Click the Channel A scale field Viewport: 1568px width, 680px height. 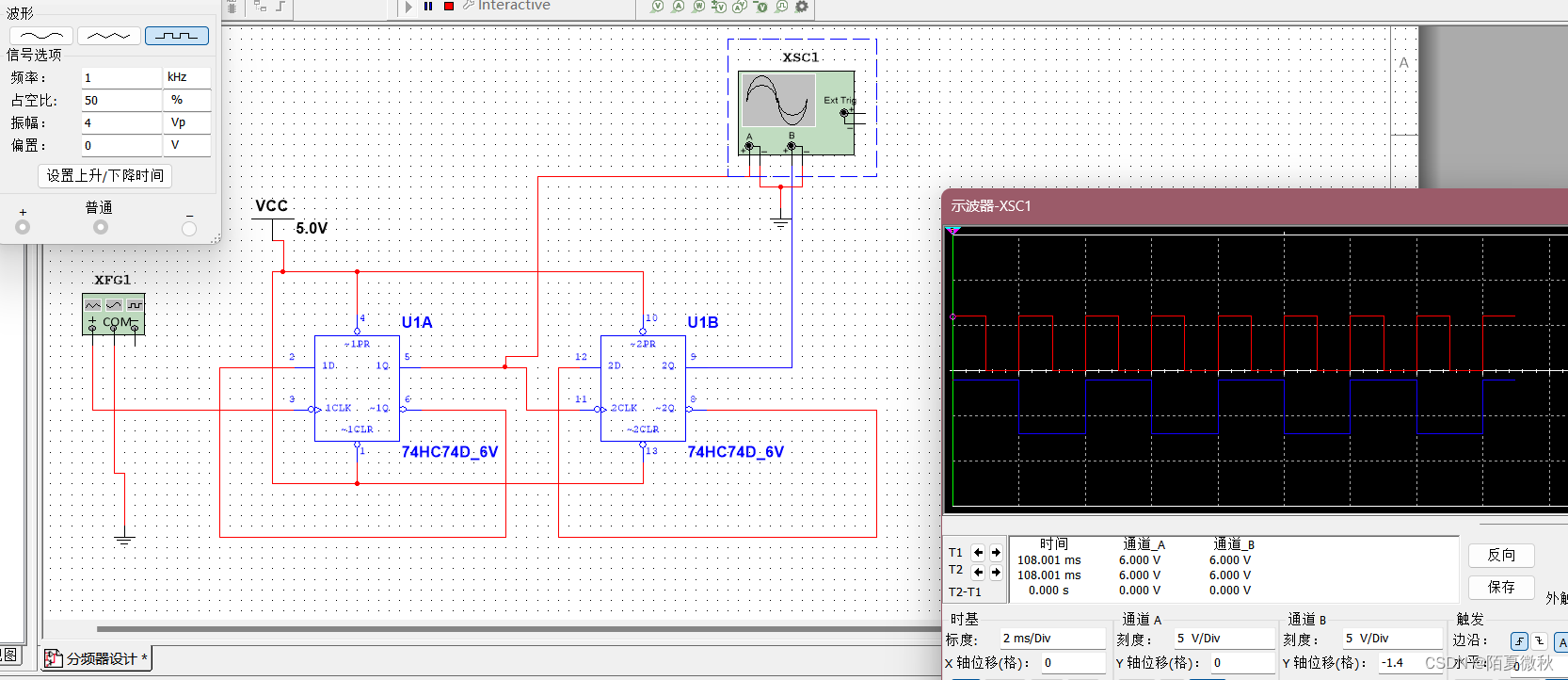click(1223, 639)
